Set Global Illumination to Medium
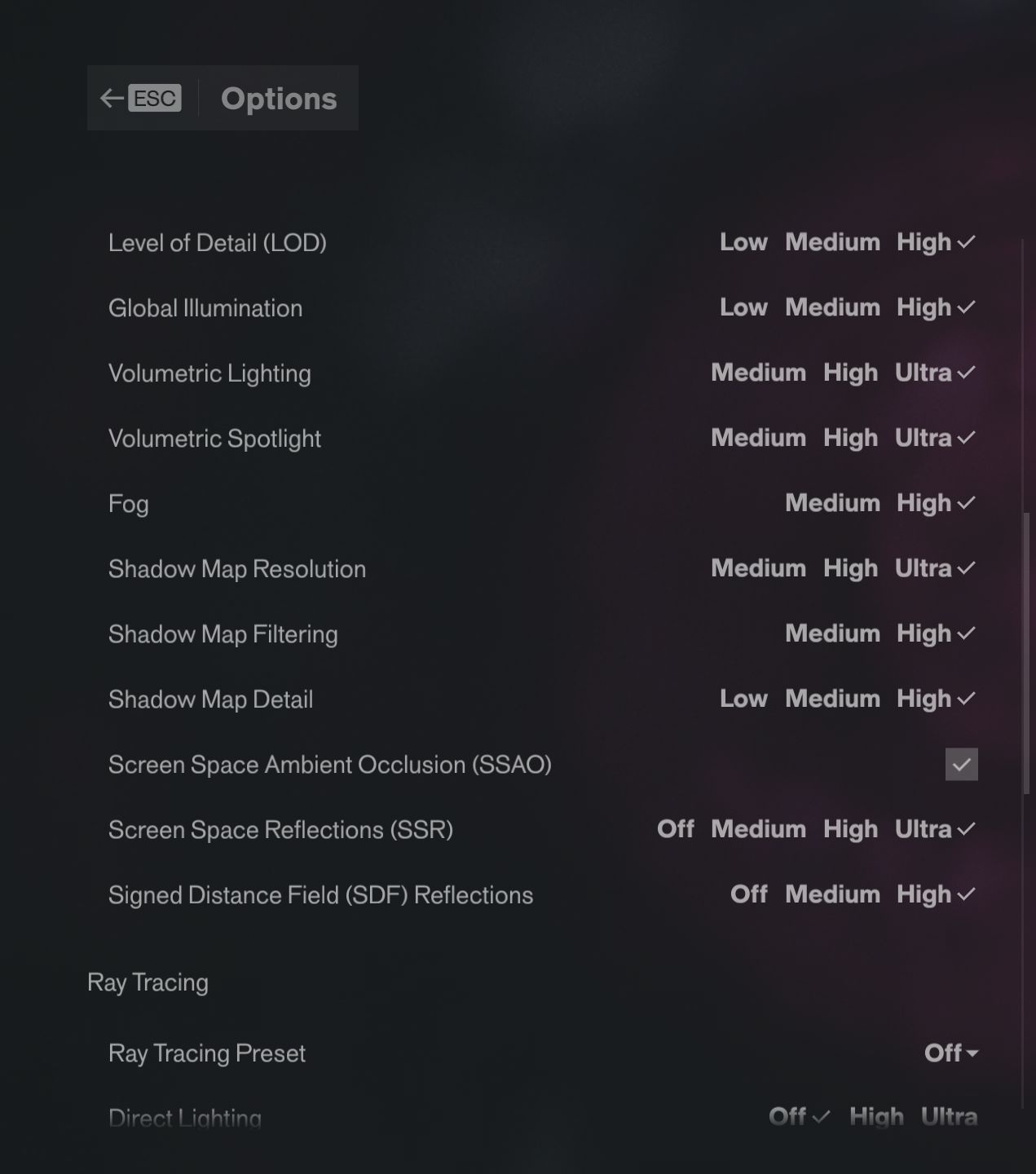 [x=832, y=307]
